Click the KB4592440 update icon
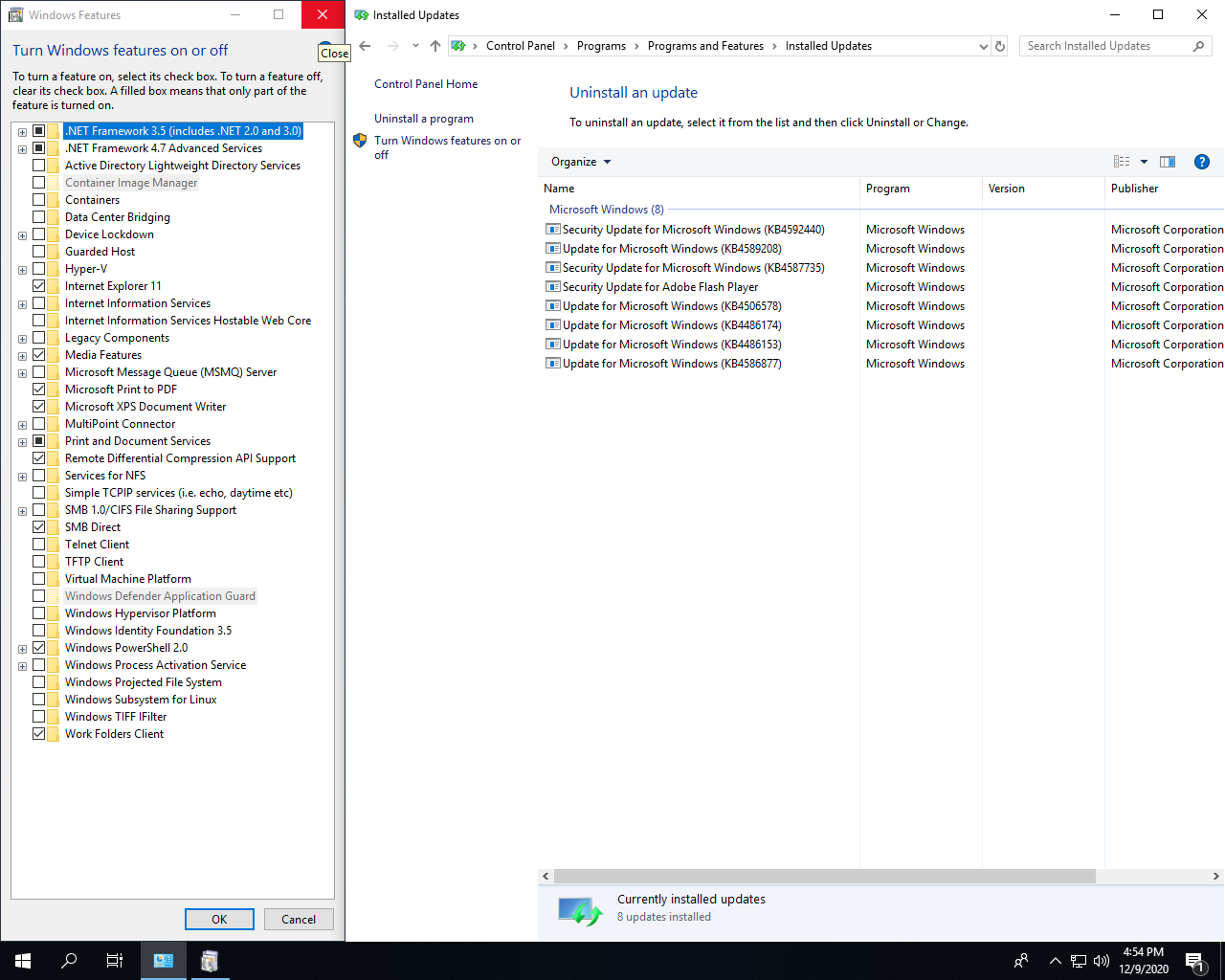The image size is (1225, 980). tap(552, 230)
